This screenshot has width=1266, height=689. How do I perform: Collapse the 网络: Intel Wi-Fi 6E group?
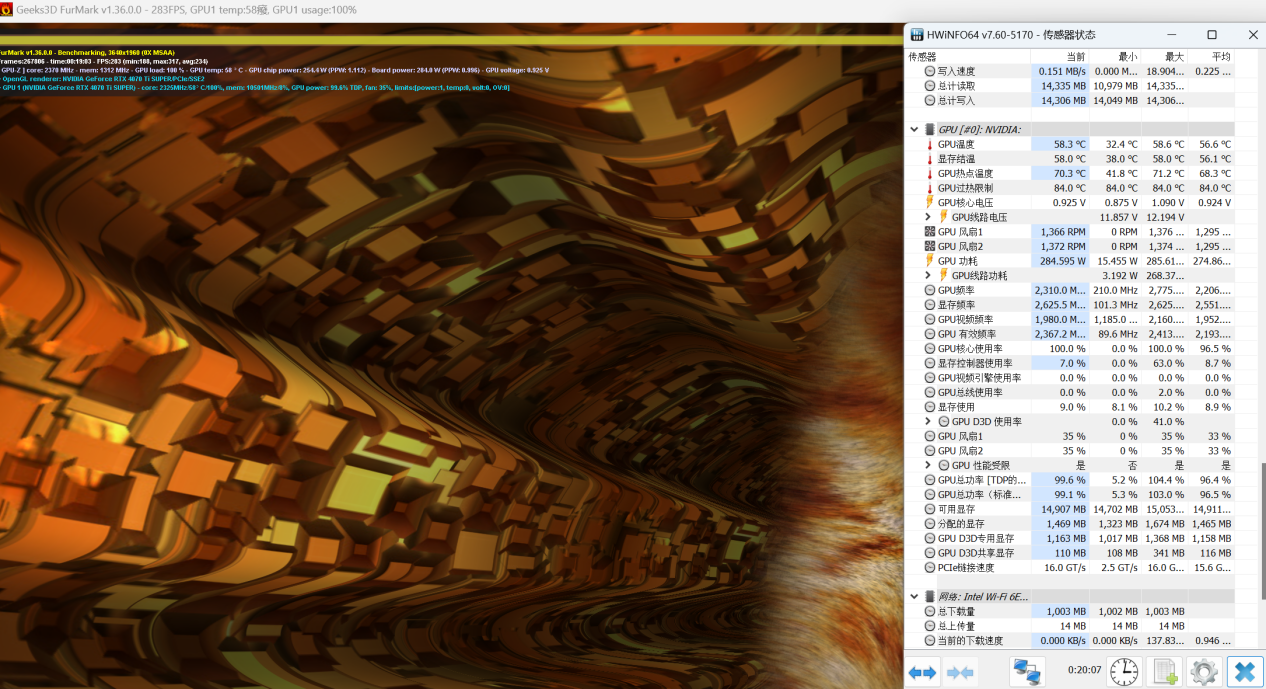click(914, 596)
